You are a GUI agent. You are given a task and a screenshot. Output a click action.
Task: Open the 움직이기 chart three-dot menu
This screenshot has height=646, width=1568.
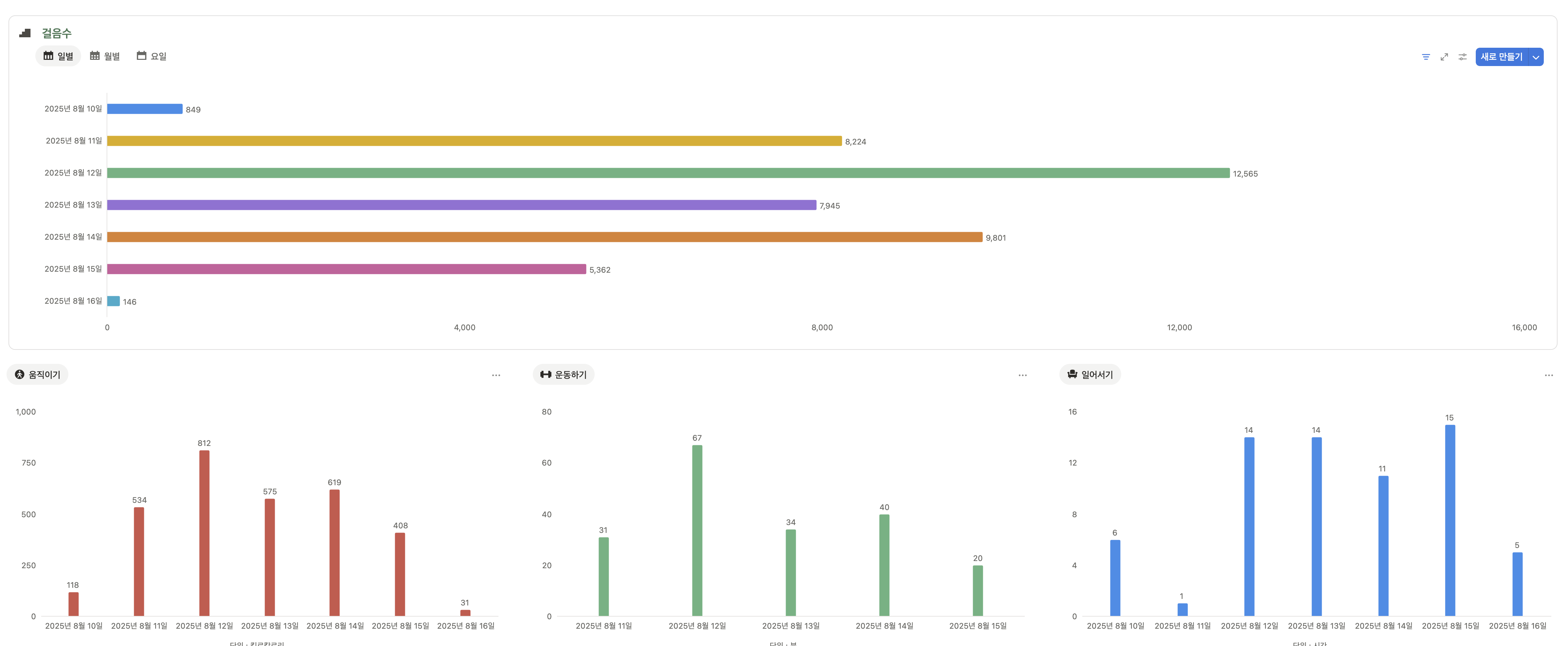click(x=496, y=375)
